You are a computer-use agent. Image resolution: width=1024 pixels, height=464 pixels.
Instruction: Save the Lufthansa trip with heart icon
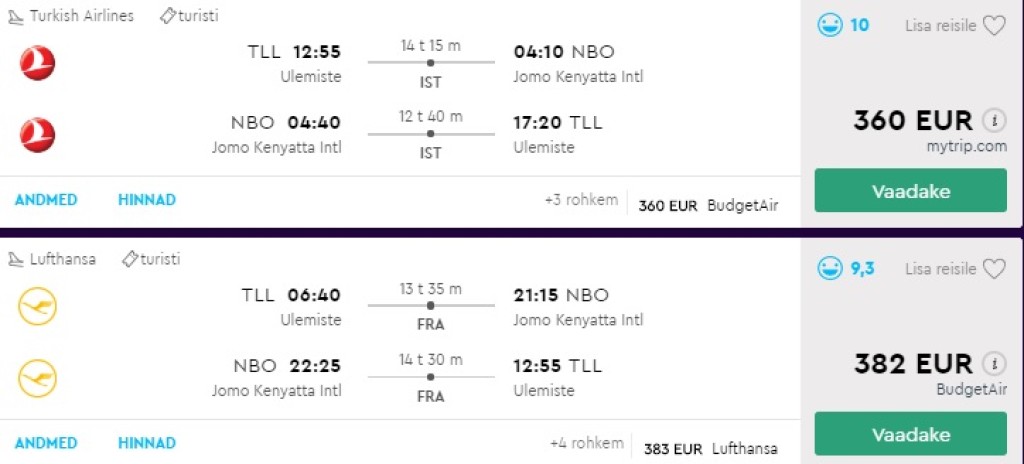click(x=994, y=269)
